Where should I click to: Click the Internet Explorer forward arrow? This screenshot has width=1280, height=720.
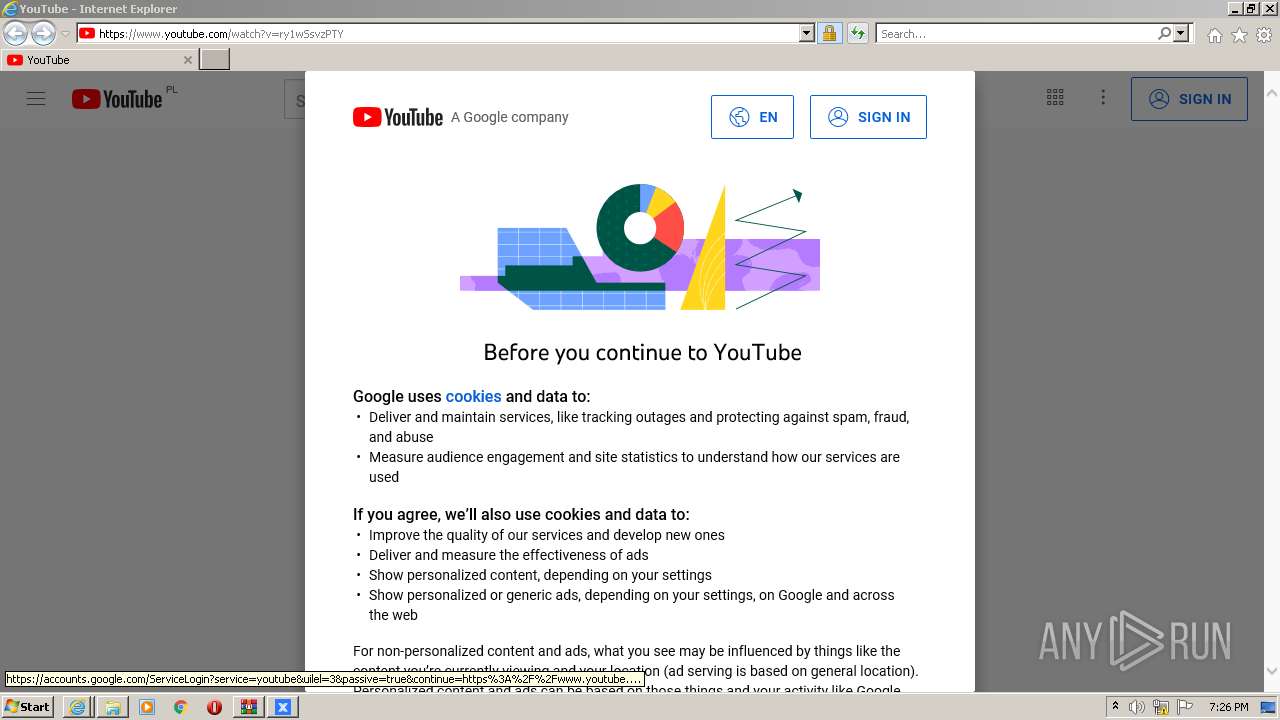[x=43, y=33]
